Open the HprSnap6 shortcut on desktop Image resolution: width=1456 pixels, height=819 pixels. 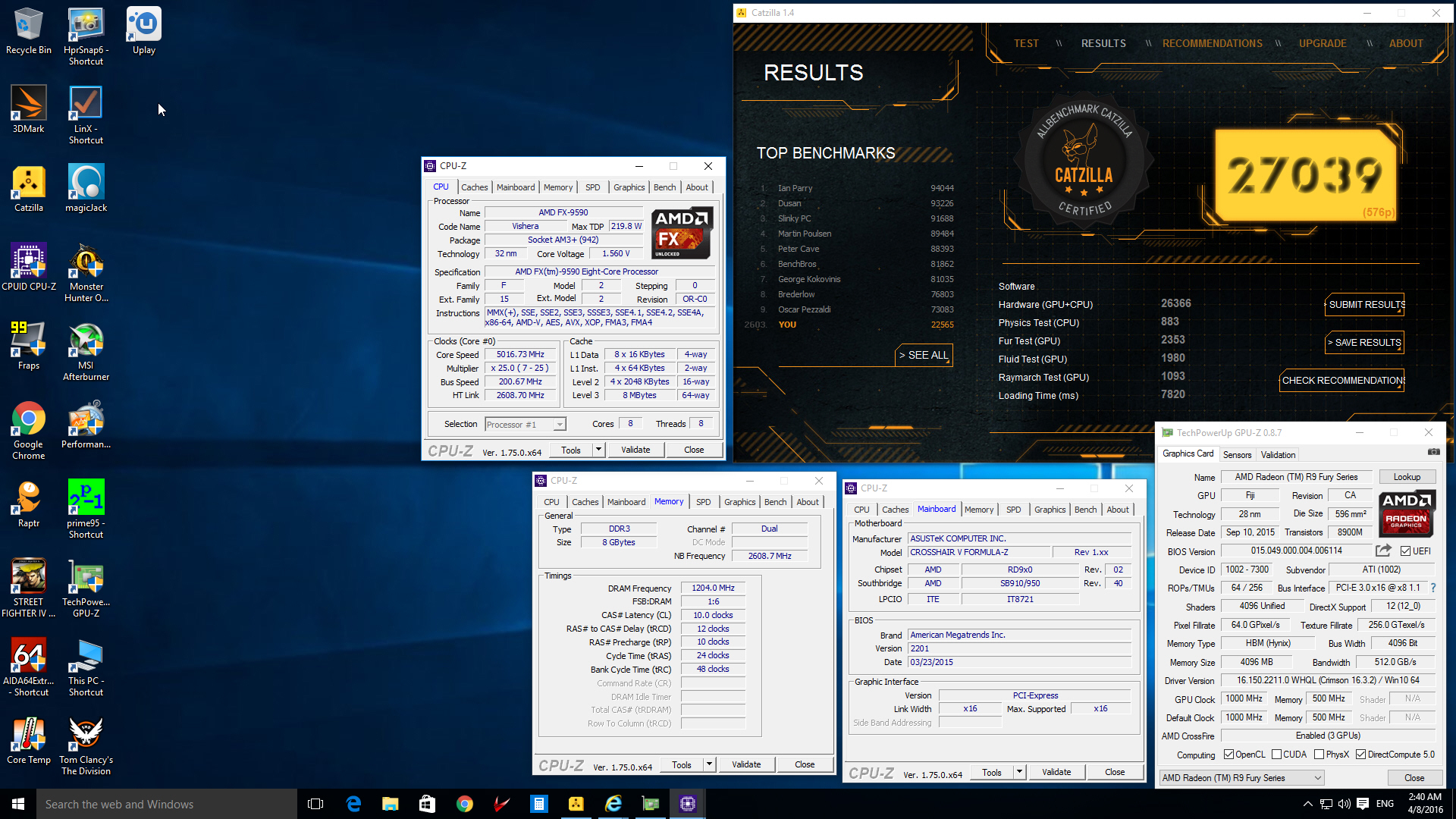[x=86, y=36]
